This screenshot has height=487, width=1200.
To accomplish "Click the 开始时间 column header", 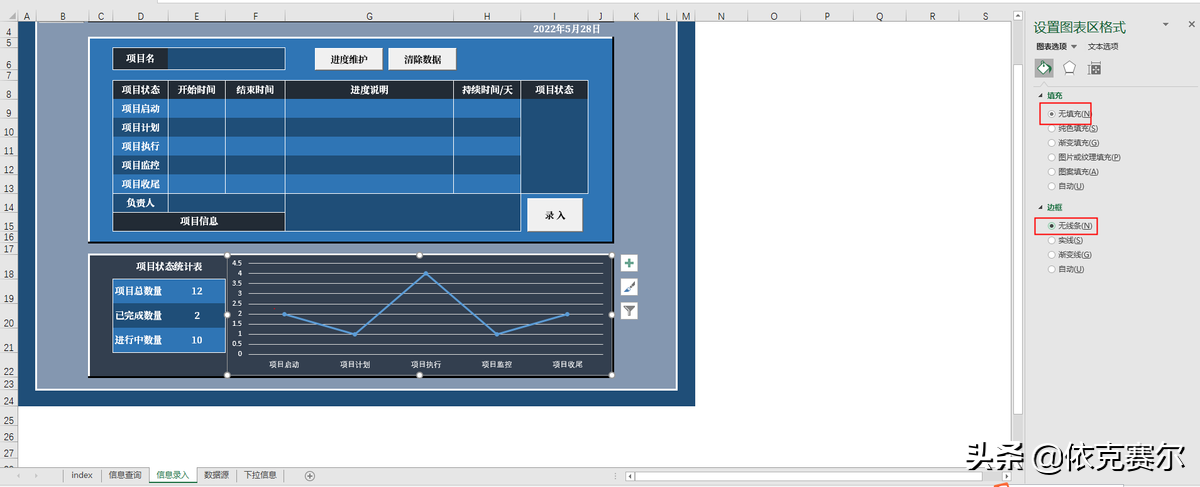I will tap(197, 90).
